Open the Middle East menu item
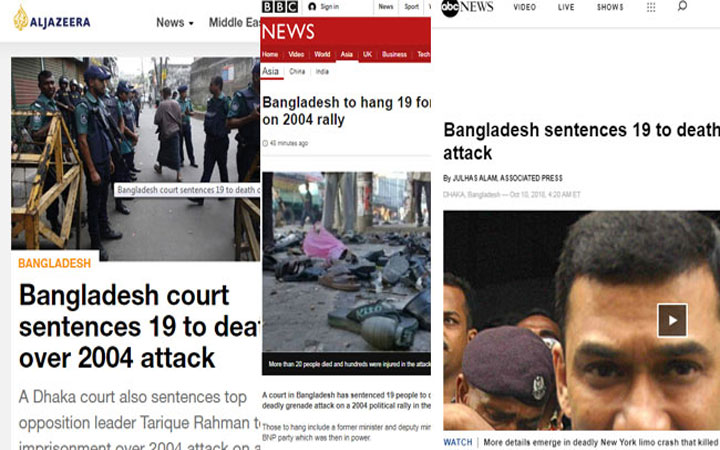720x450 pixels. pyautogui.click(x=234, y=22)
